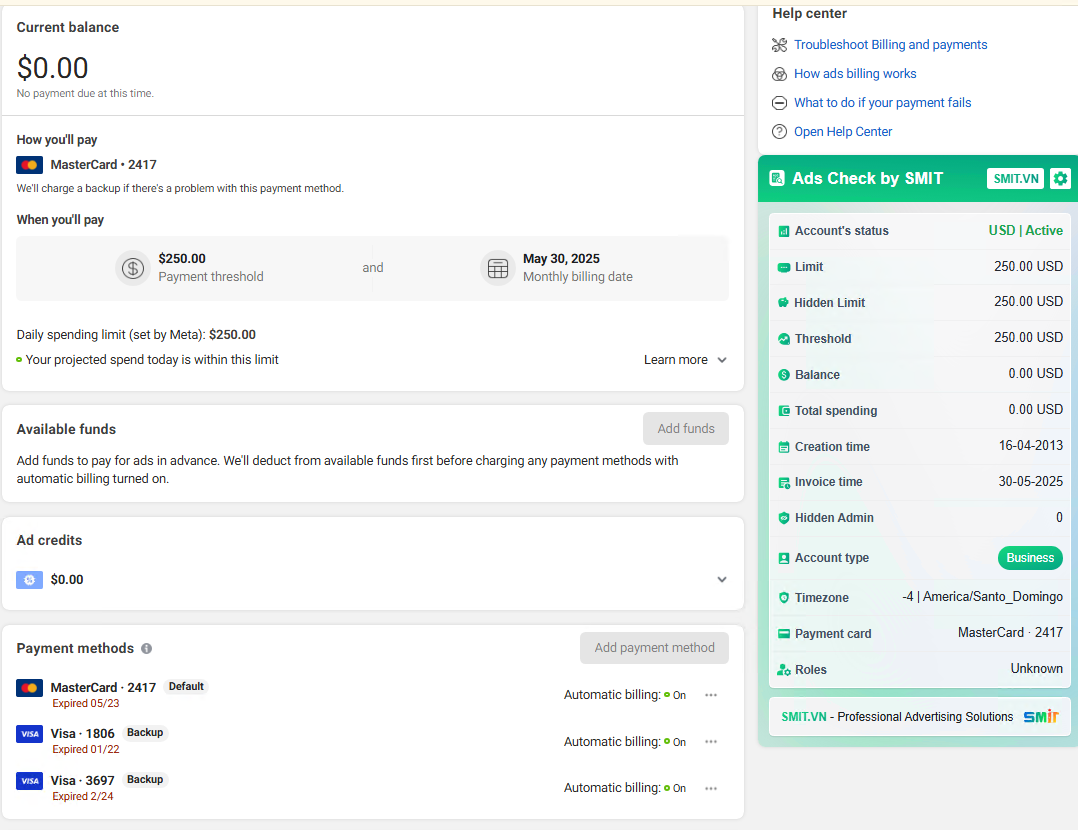Click the 16-04-2013 creation time value
The height and width of the screenshot is (830, 1078).
tap(1031, 445)
